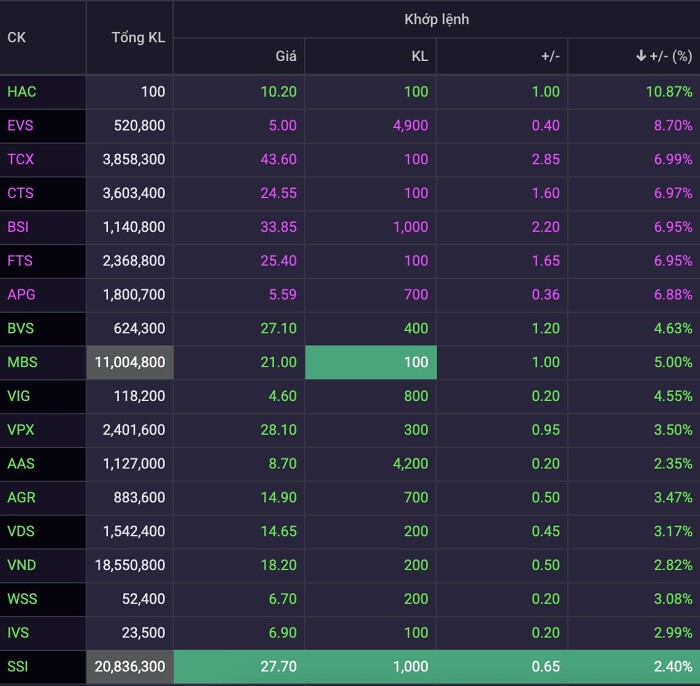Click the CK column header

[x=17, y=37]
